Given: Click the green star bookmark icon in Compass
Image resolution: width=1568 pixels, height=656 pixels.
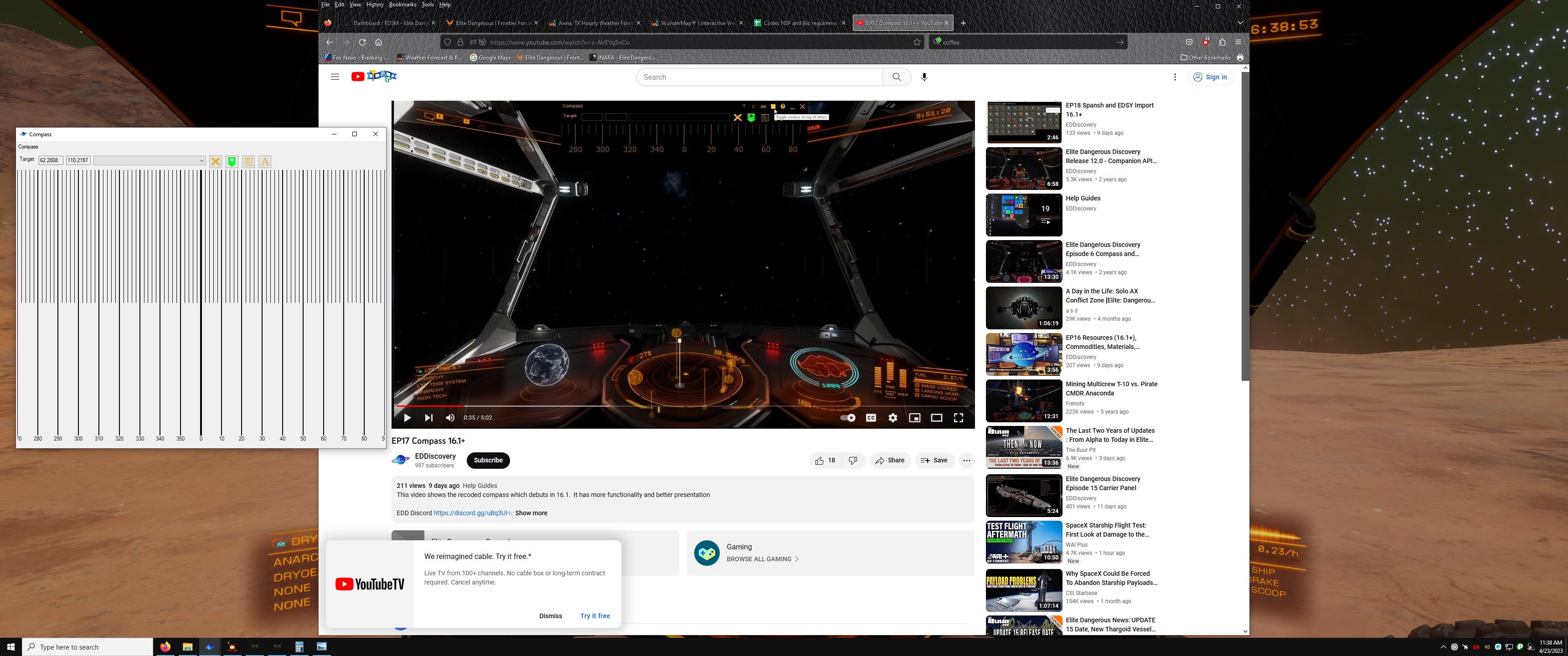Looking at the screenshot, I should (x=232, y=161).
